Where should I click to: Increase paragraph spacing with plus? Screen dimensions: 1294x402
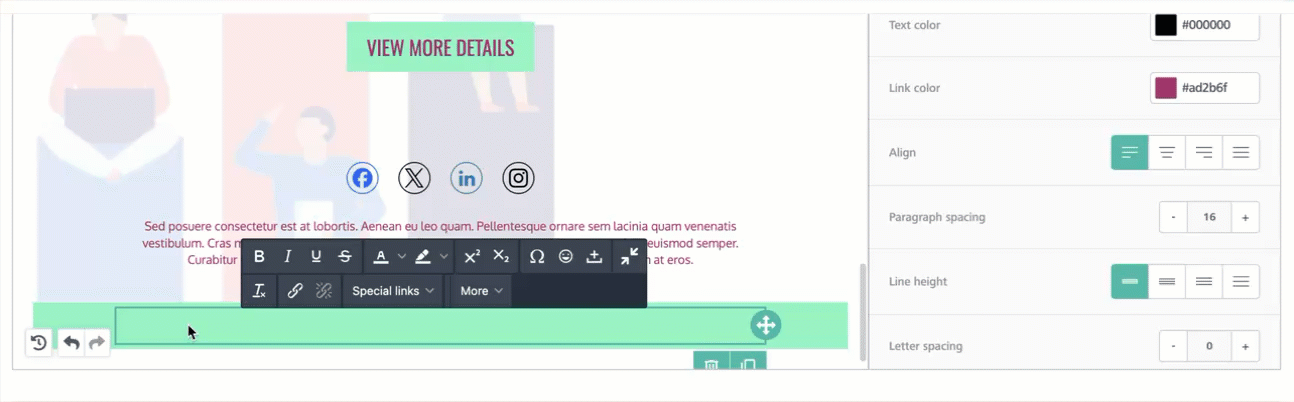coord(1245,217)
